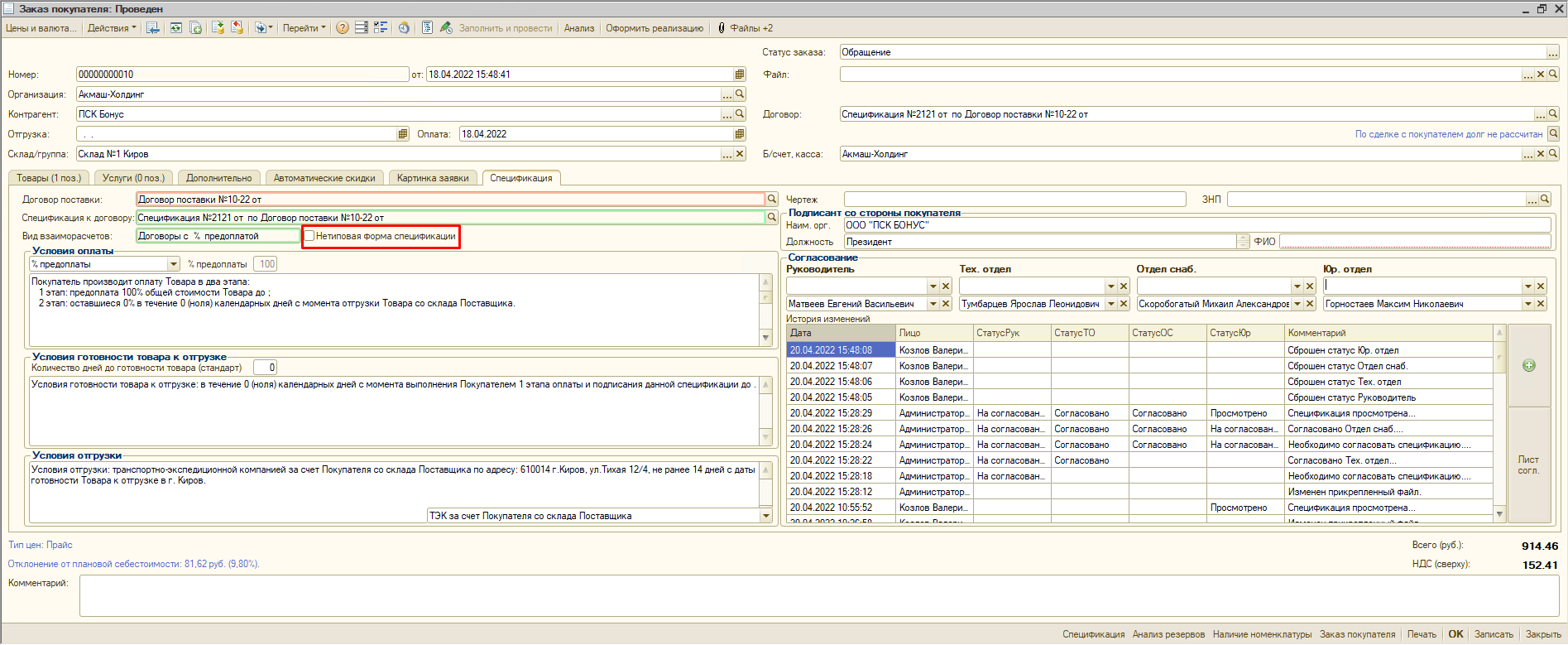This screenshot has height=645, width=1568.
Task: Click magnifier icon beside Спецификация к договору field
Action: pos(772,218)
